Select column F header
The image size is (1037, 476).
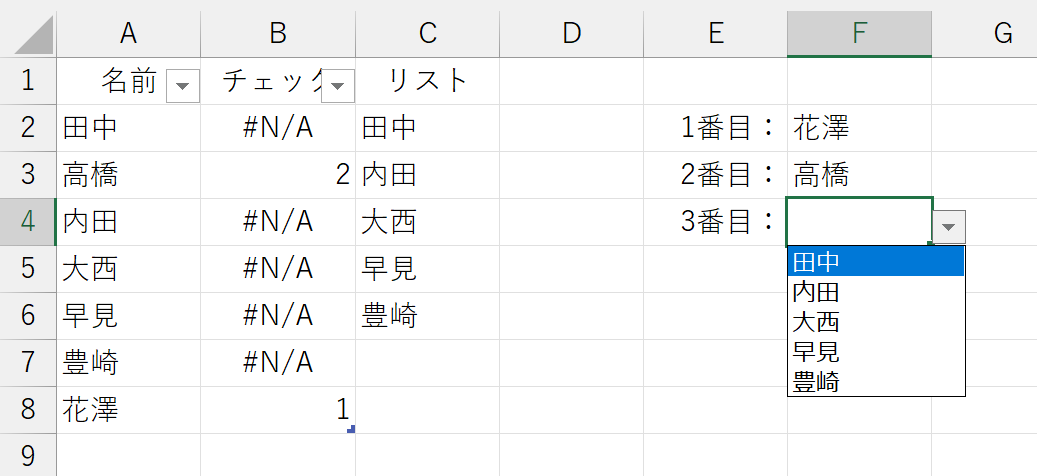pyautogui.click(x=859, y=33)
